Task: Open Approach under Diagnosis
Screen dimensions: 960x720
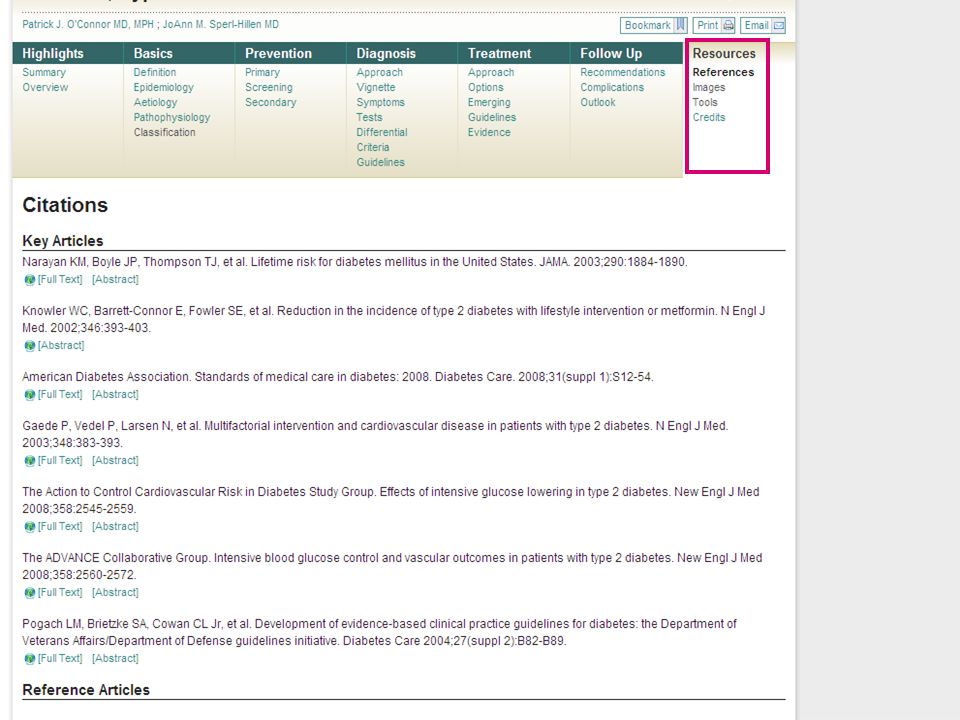Action: [380, 72]
